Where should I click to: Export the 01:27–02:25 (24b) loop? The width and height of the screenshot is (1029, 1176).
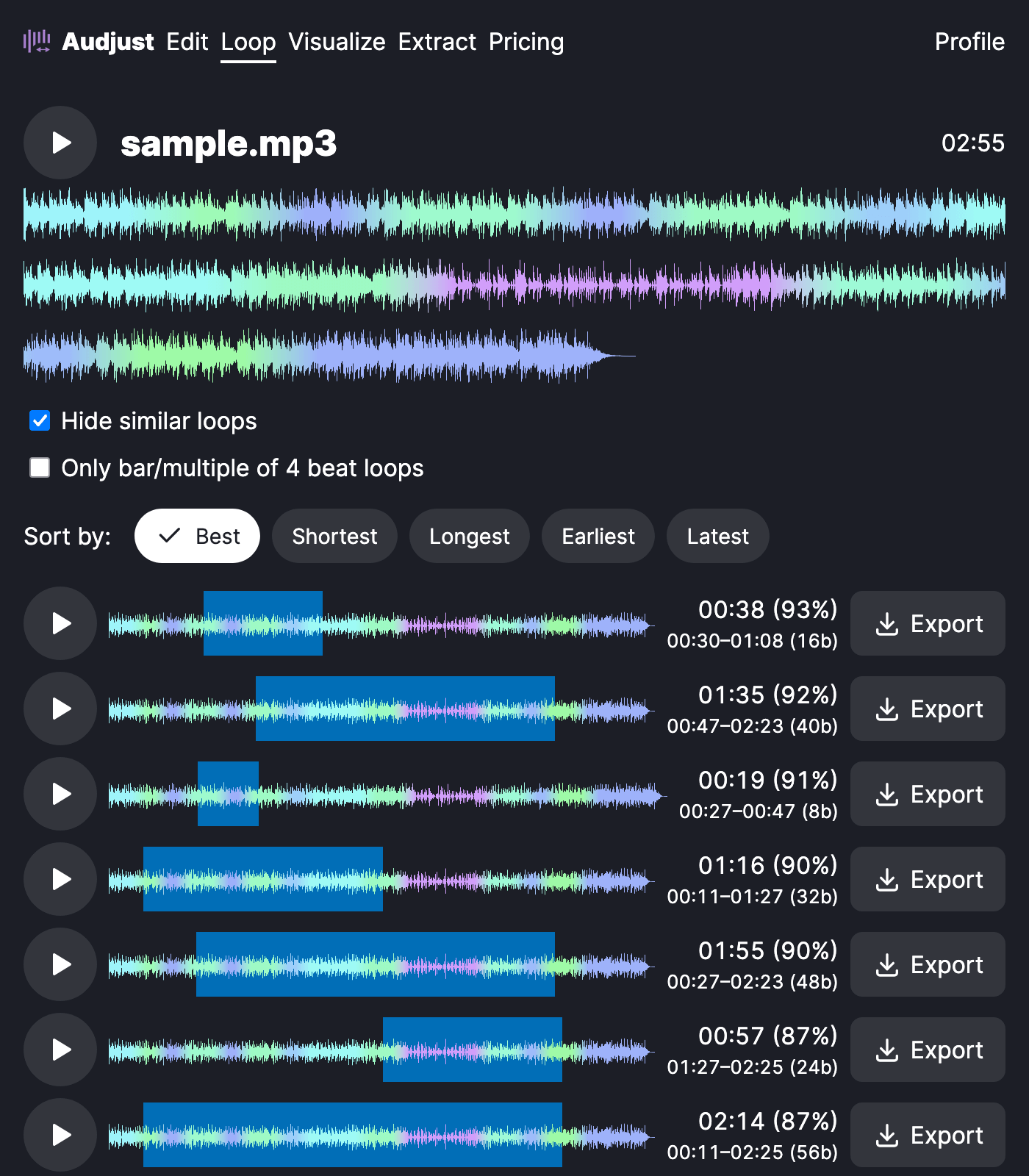coord(928,1050)
